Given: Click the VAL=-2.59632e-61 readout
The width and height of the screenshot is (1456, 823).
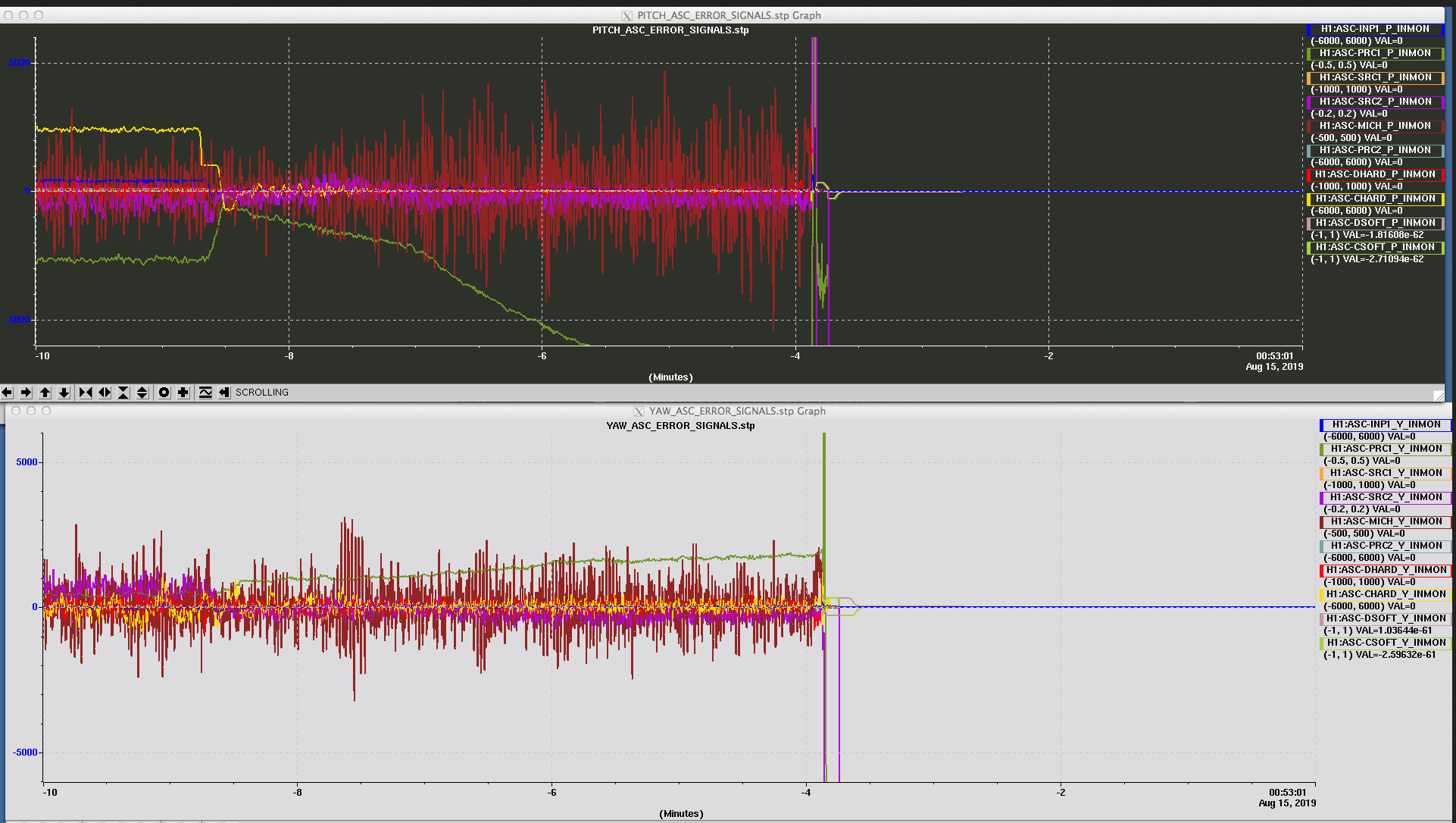Looking at the screenshot, I should pyautogui.click(x=1395, y=655).
